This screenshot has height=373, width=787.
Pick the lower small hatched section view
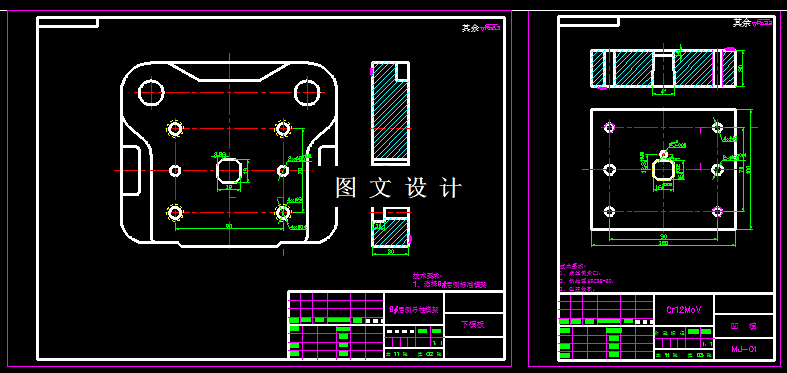(390, 227)
